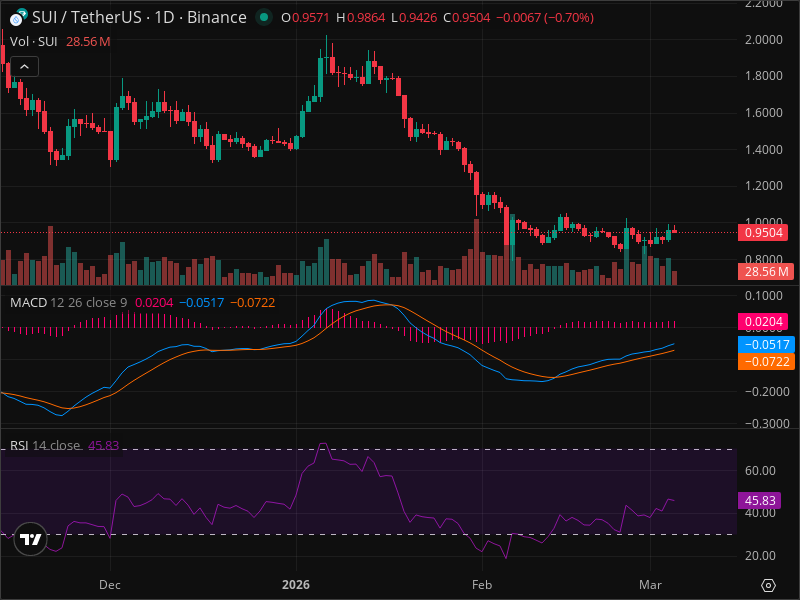800x600 pixels.
Task: Click the −0.0067 (−0.70%) change value
Action: coord(545,18)
